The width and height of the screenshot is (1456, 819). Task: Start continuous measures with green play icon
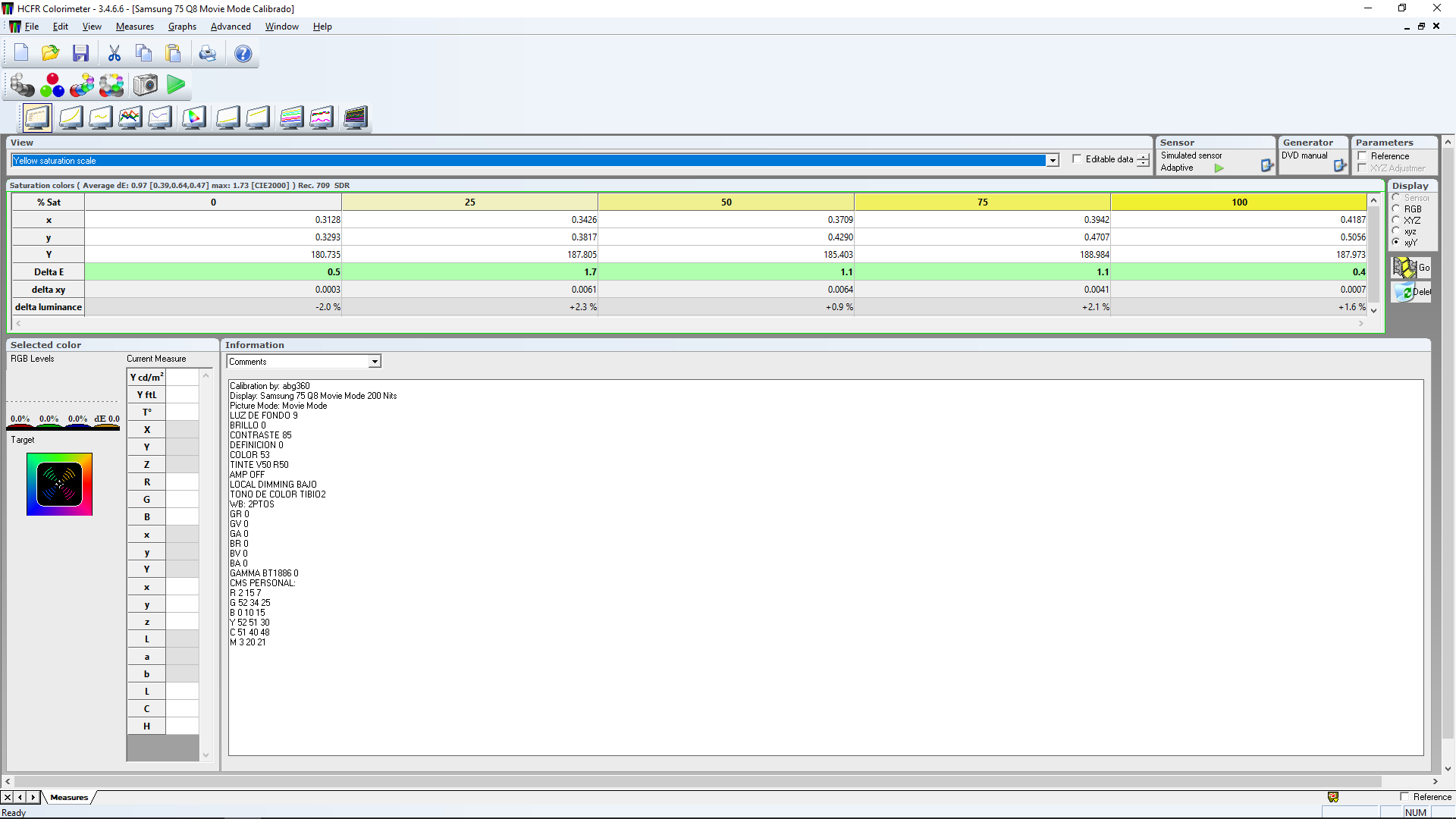176,85
